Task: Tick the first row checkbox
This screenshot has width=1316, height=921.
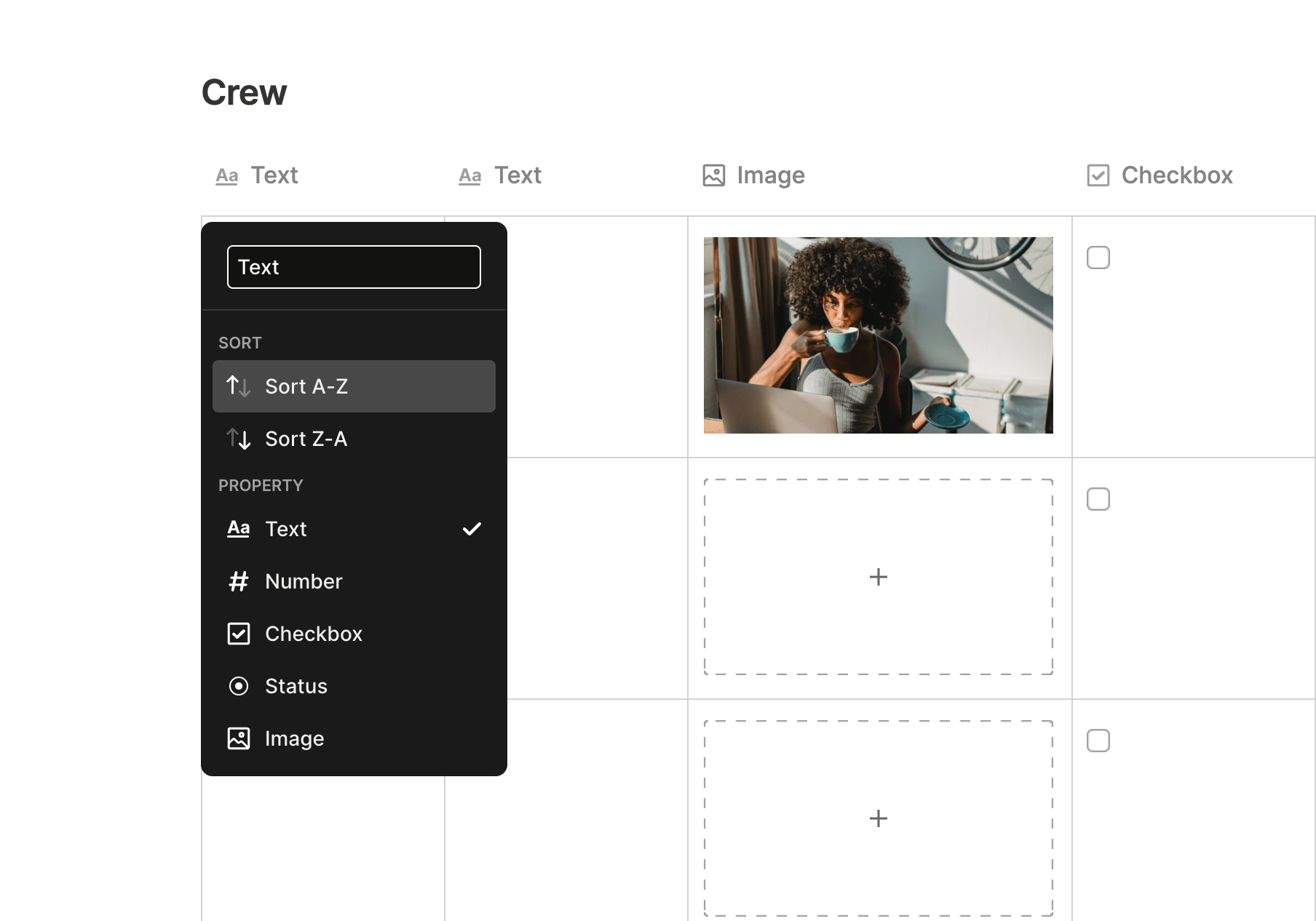Action: click(x=1098, y=258)
